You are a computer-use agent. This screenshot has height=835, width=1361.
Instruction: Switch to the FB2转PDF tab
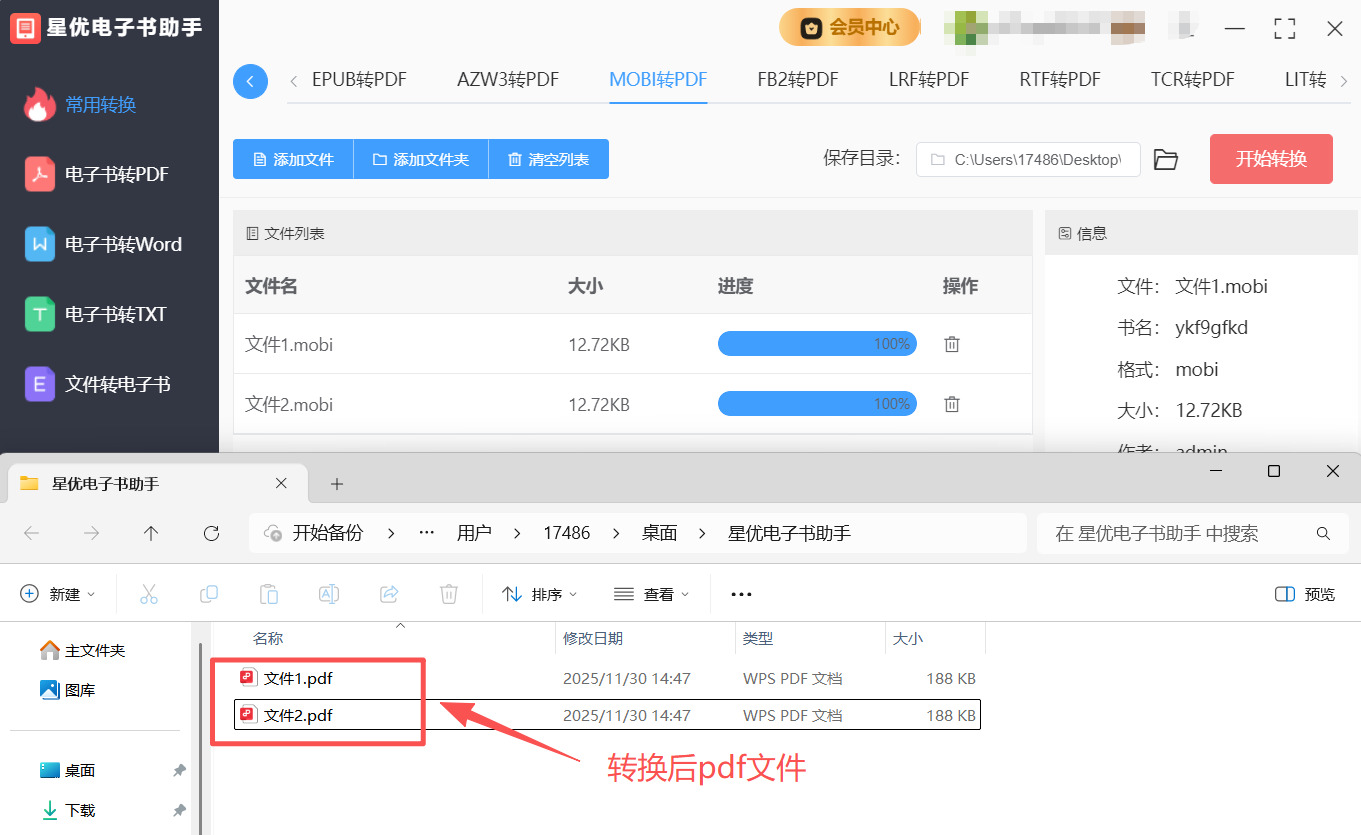tap(798, 80)
